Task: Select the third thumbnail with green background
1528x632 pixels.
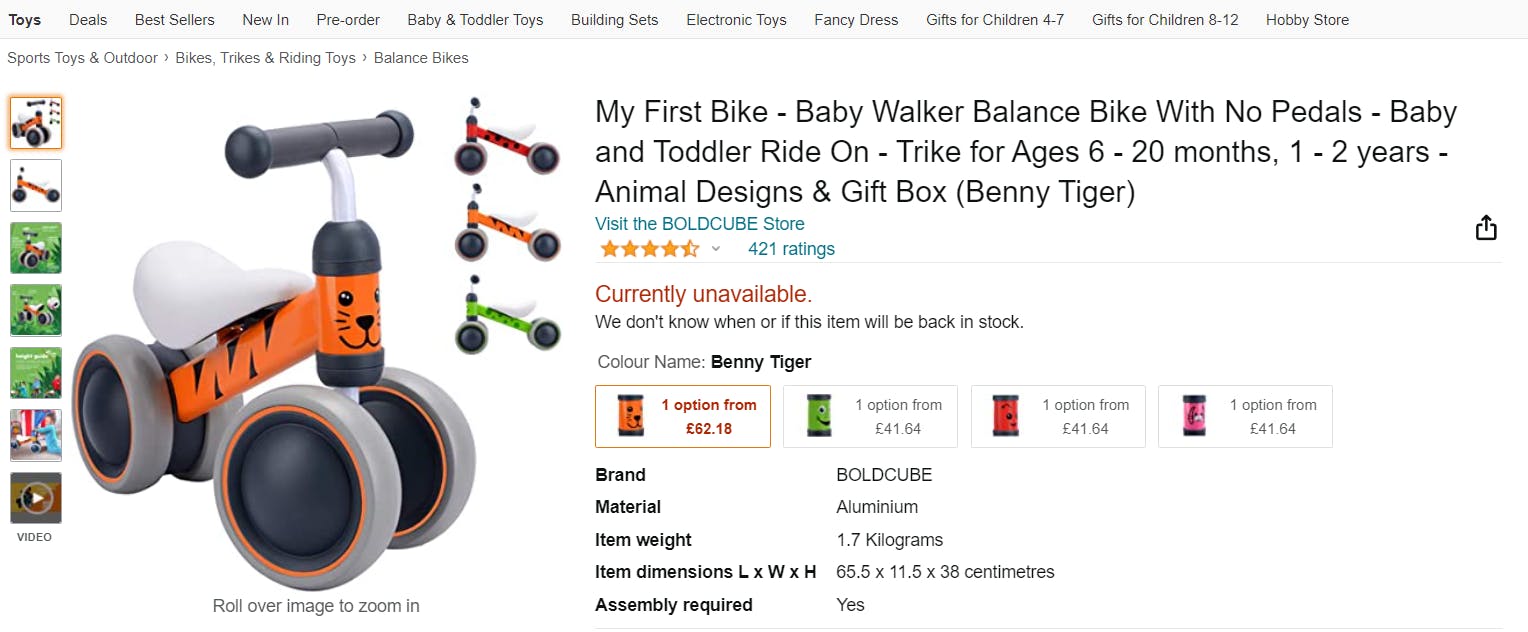Action: click(36, 248)
